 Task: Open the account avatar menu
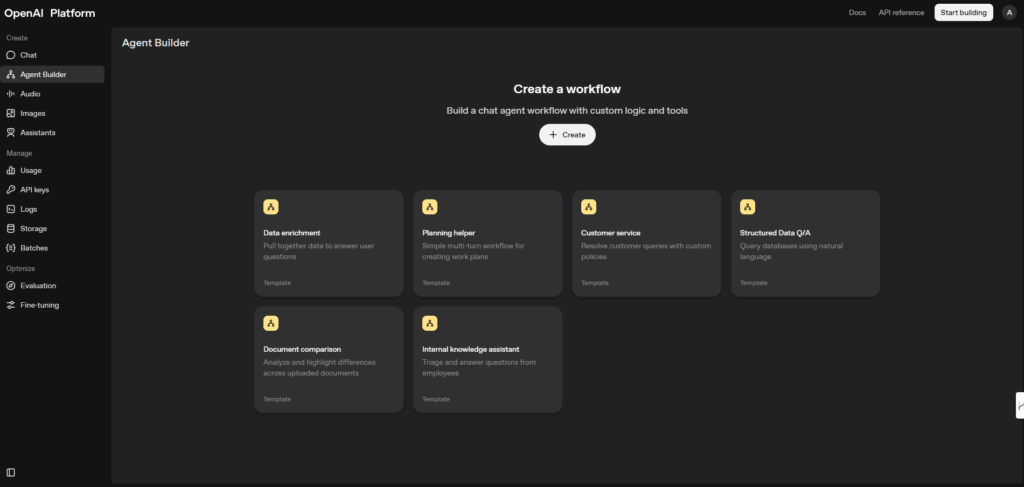(1008, 12)
